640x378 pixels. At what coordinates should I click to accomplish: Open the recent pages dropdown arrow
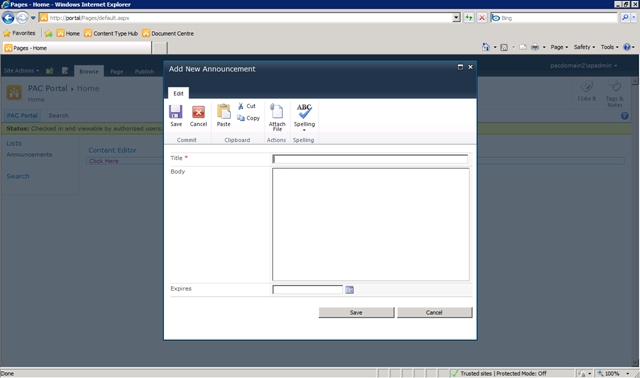(33, 18)
